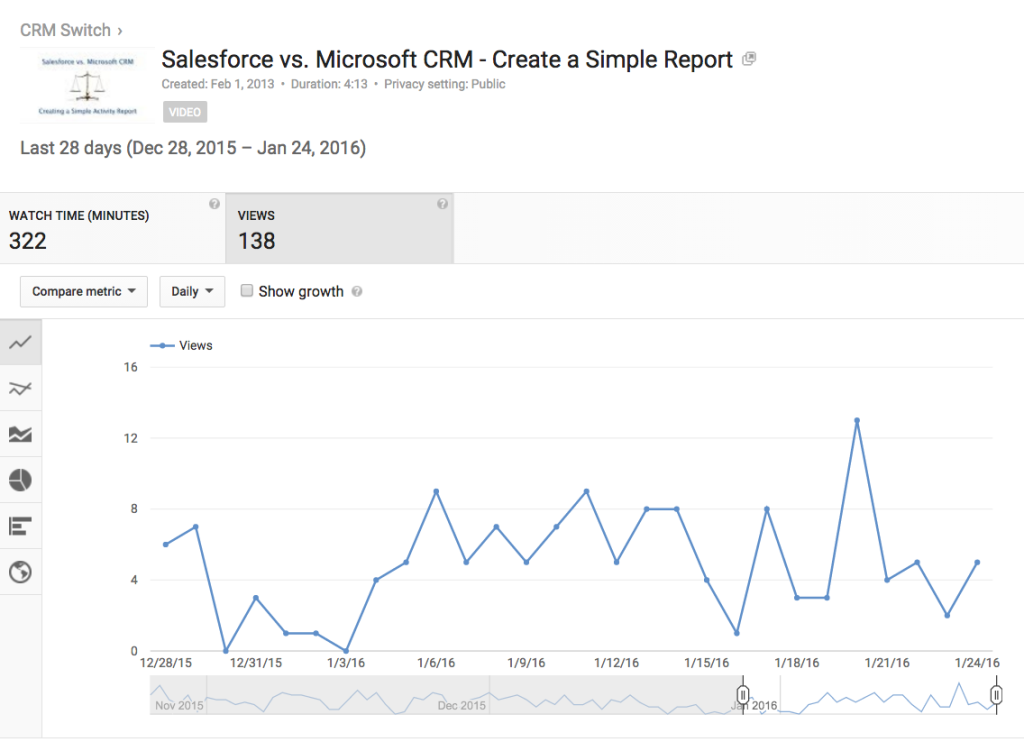
Task: Click the 12/28/15 axis date label
Action: click(x=166, y=663)
